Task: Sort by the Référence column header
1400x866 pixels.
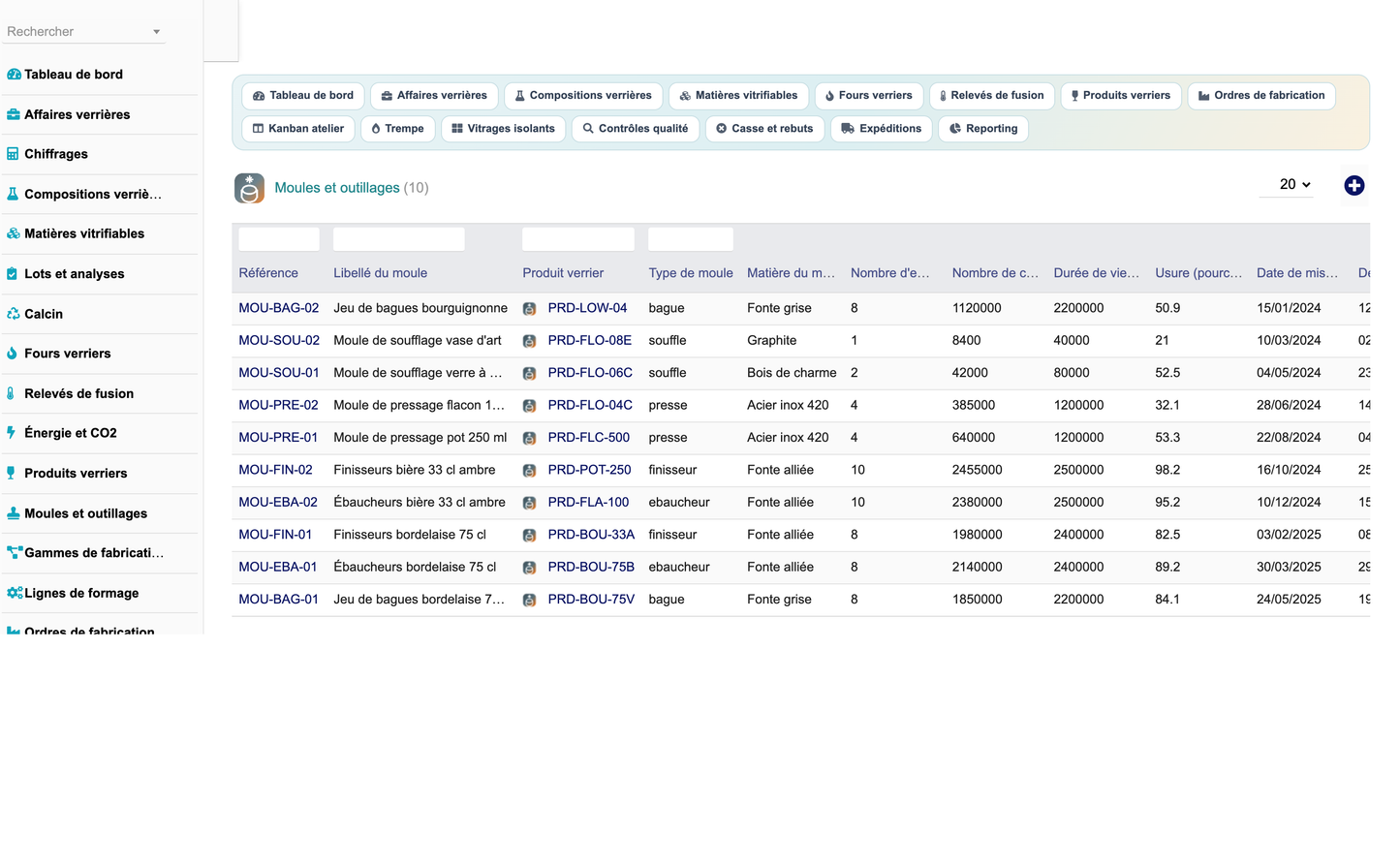Action: [268, 273]
